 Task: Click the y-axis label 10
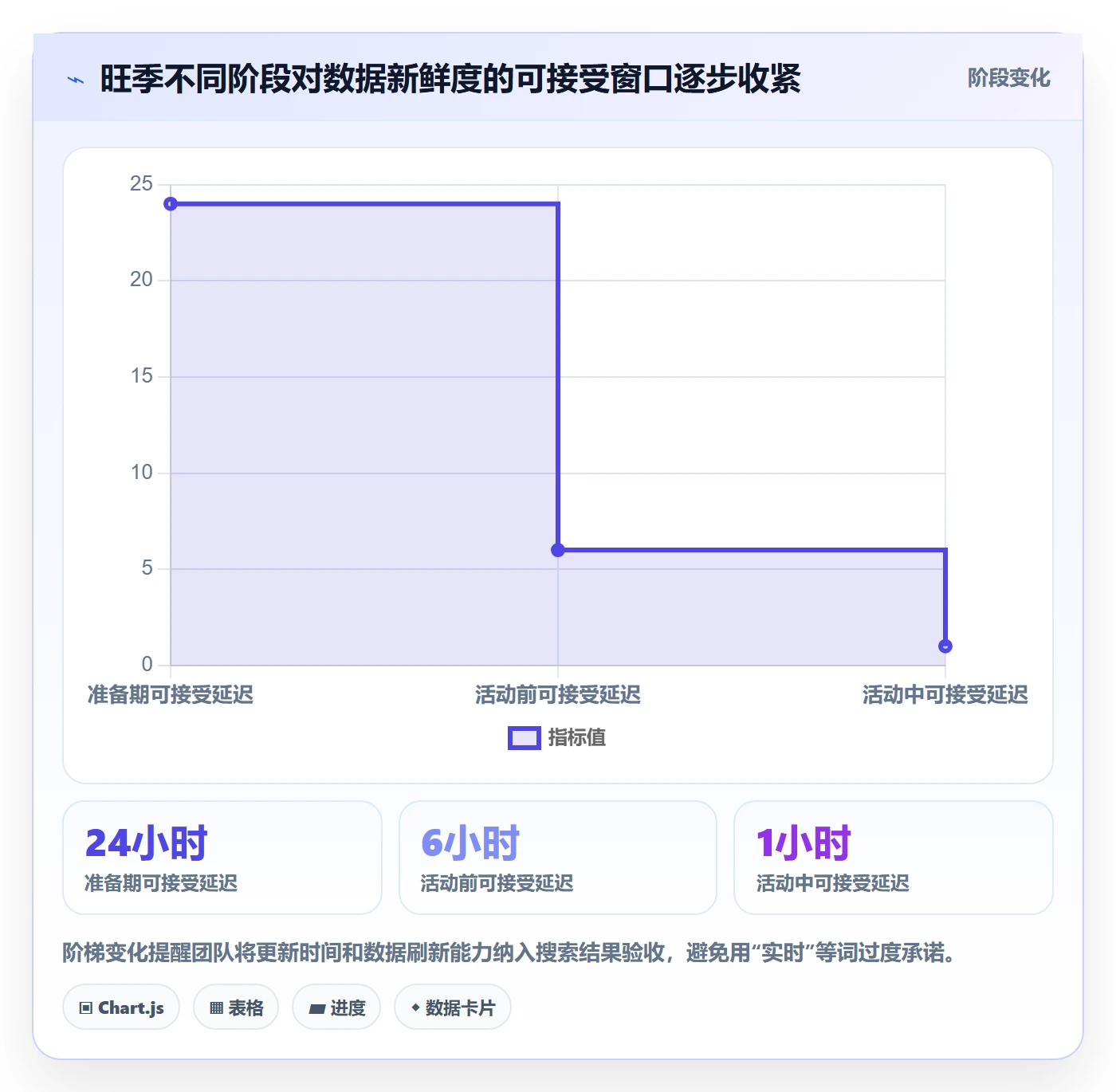pos(141,473)
